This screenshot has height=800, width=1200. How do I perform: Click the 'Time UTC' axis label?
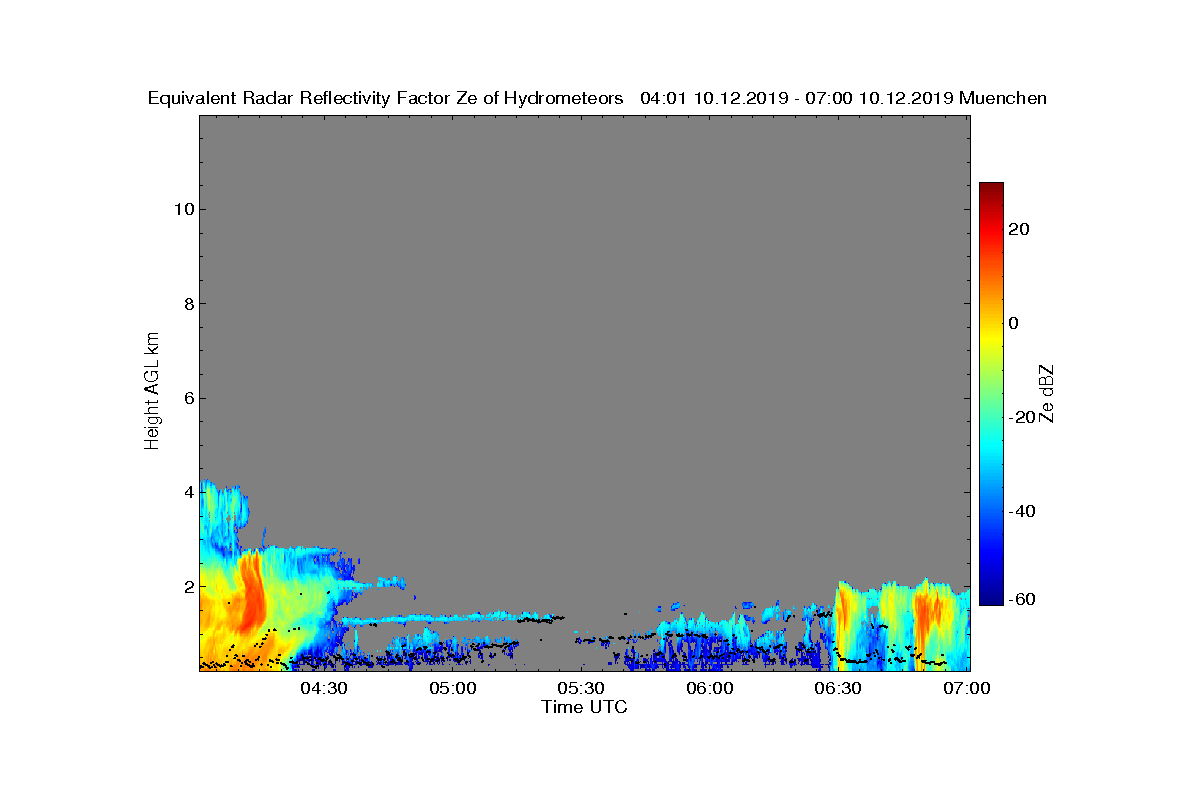click(585, 707)
